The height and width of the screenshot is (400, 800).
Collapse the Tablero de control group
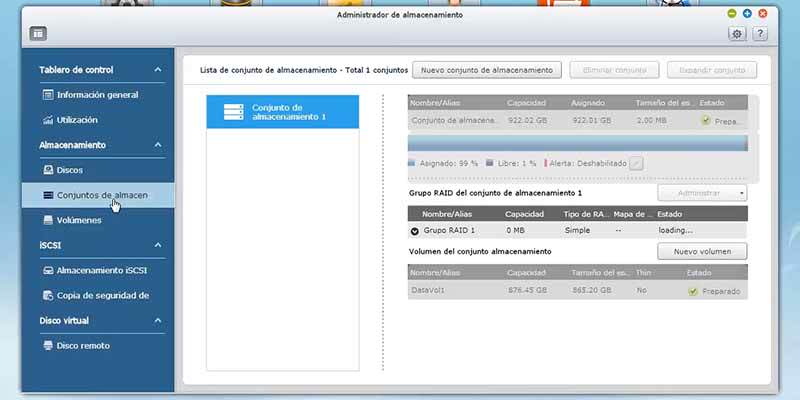tap(158, 70)
